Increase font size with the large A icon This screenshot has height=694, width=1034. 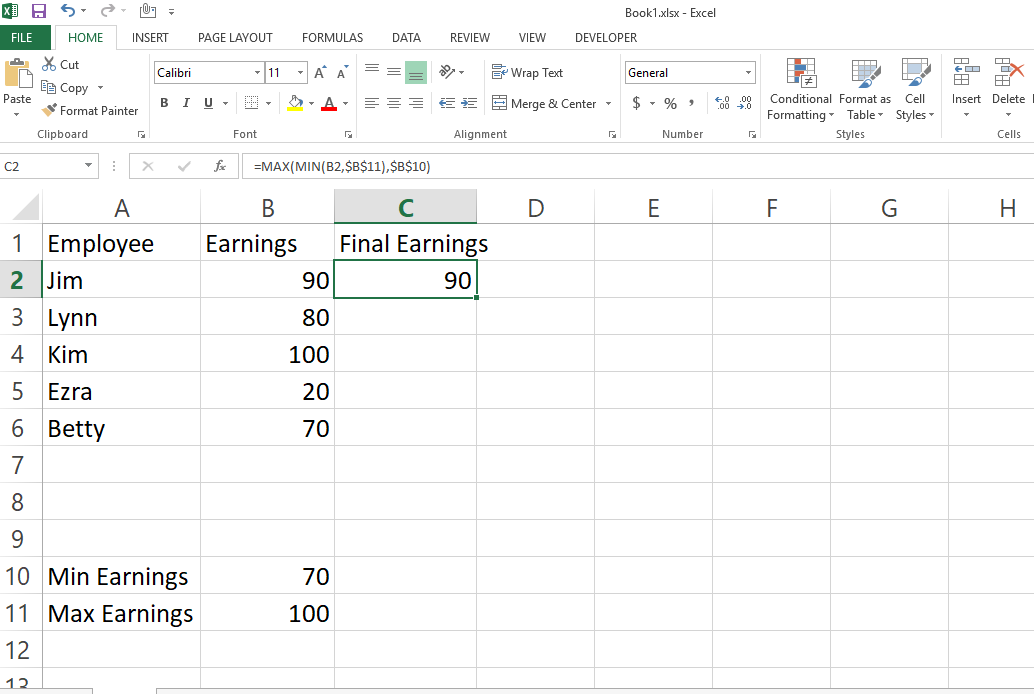point(320,73)
